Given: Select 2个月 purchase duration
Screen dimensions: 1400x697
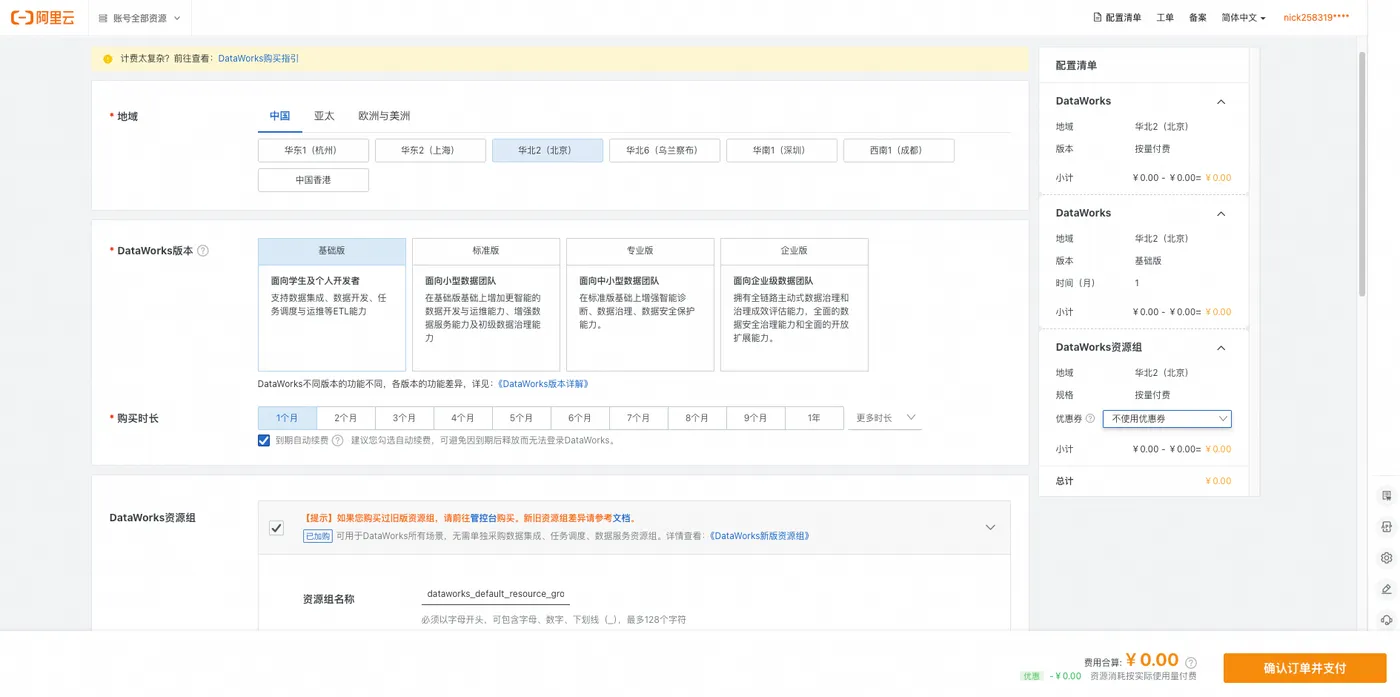Looking at the screenshot, I should pos(346,418).
